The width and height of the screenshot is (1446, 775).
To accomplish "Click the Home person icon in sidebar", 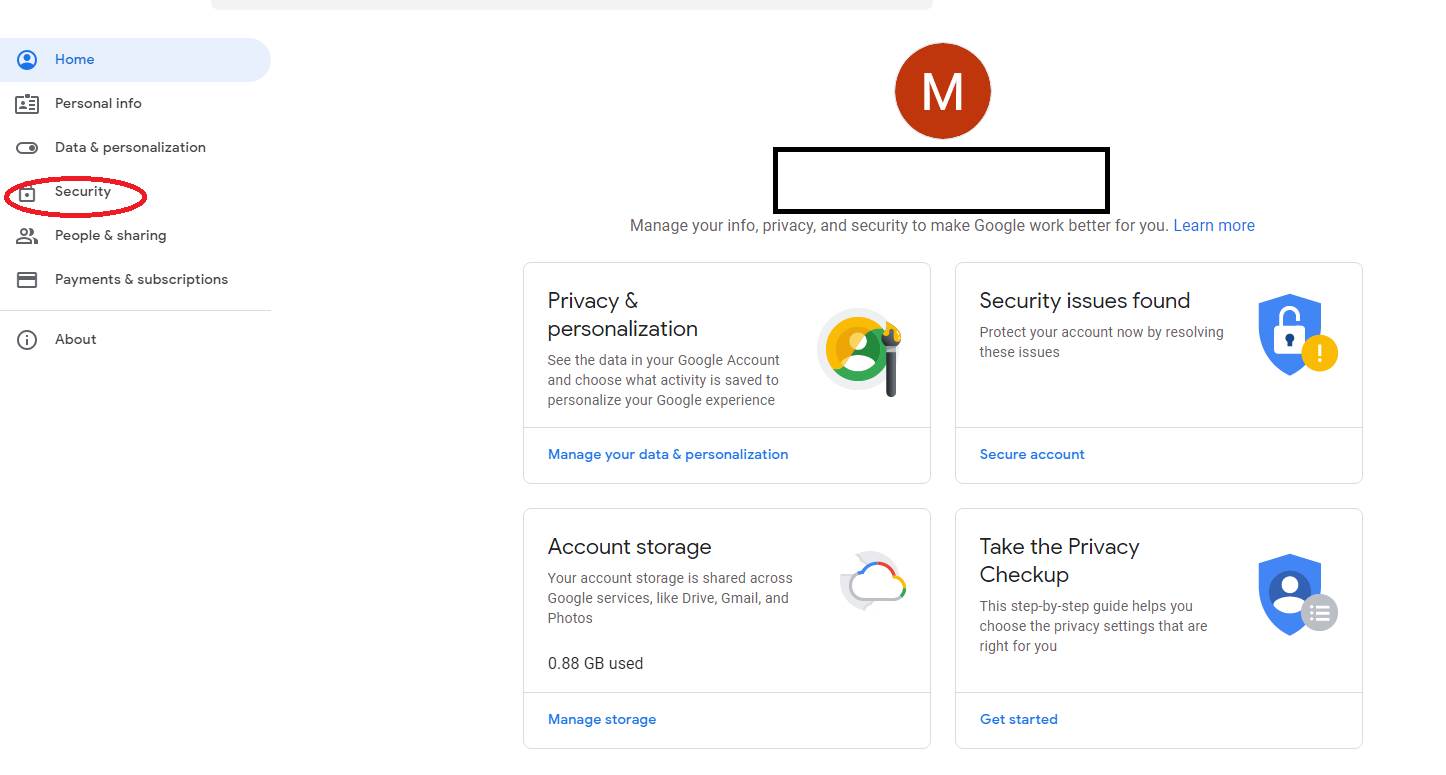I will [x=27, y=60].
